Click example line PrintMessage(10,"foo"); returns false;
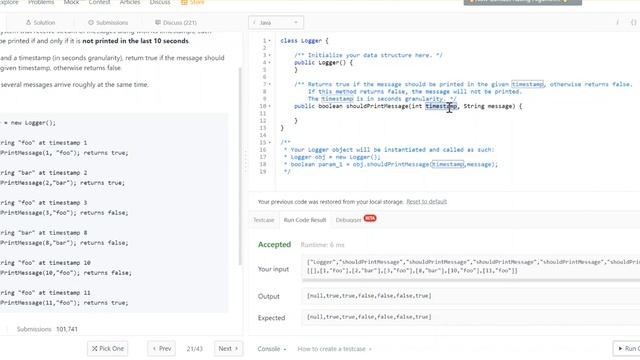The width and height of the screenshot is (640, 360). click(66, 273)
